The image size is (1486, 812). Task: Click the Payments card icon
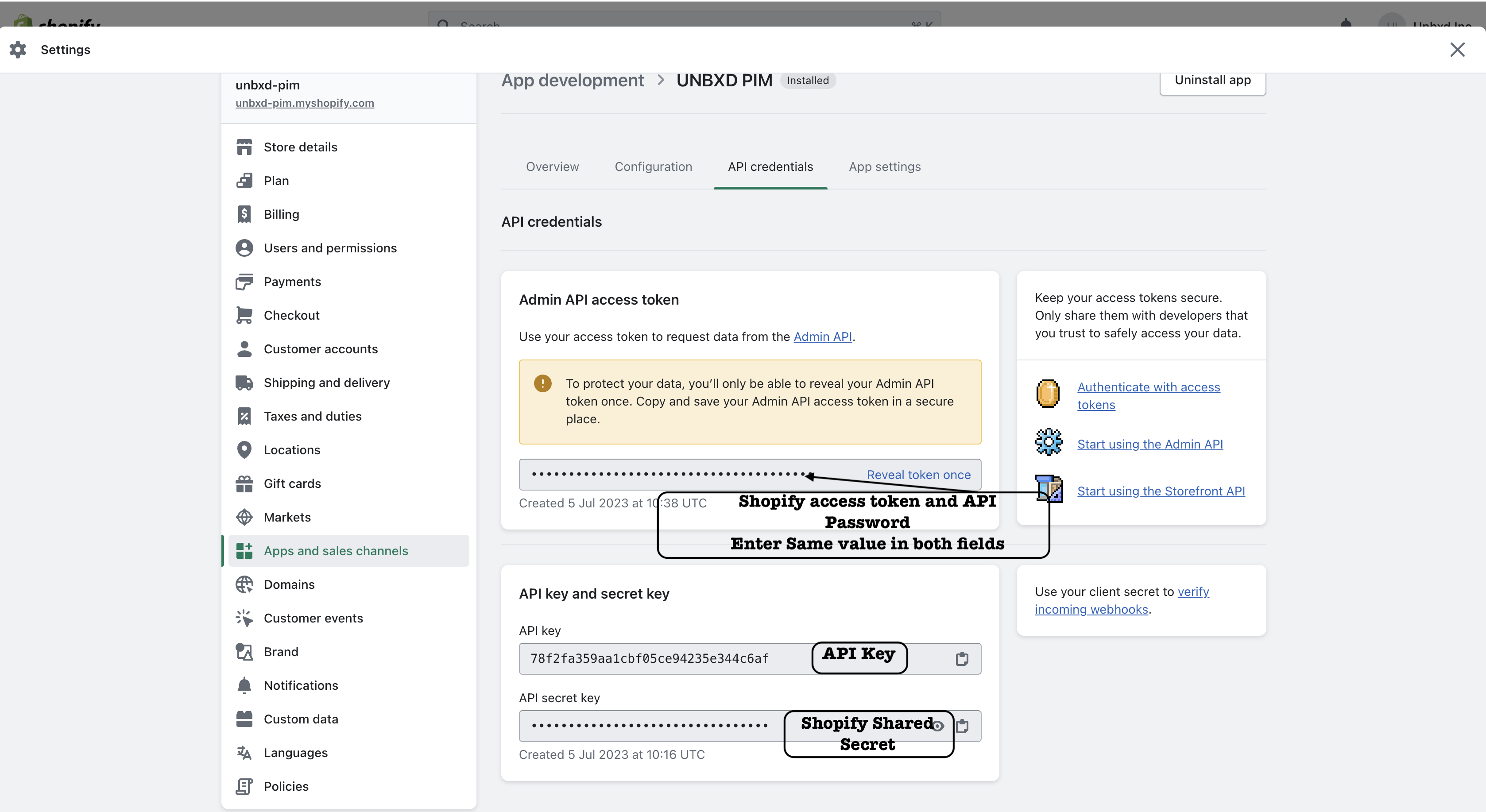[244, 282]
